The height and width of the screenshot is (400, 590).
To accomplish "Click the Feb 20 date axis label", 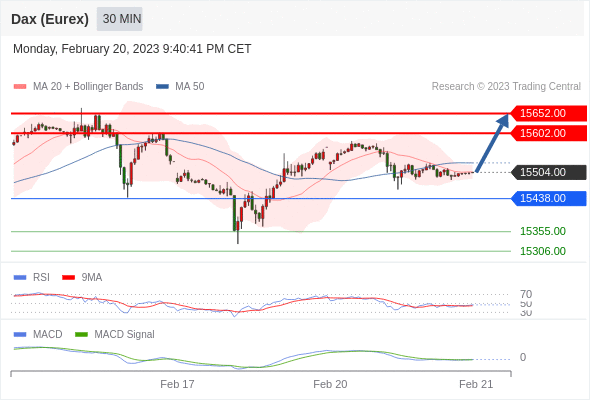I will [x=330, y=384].
